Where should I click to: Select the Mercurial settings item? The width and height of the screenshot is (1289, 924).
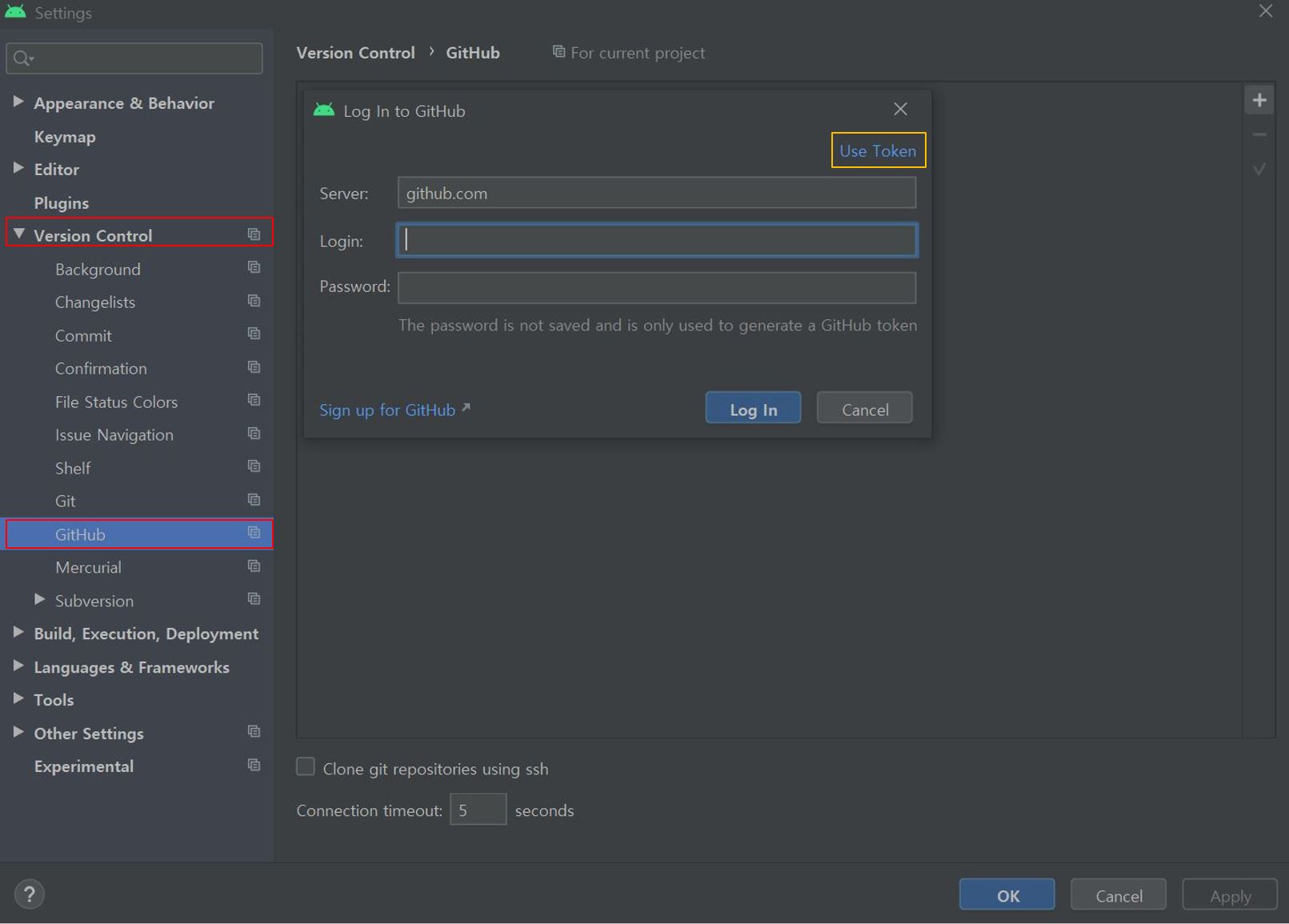88,568
